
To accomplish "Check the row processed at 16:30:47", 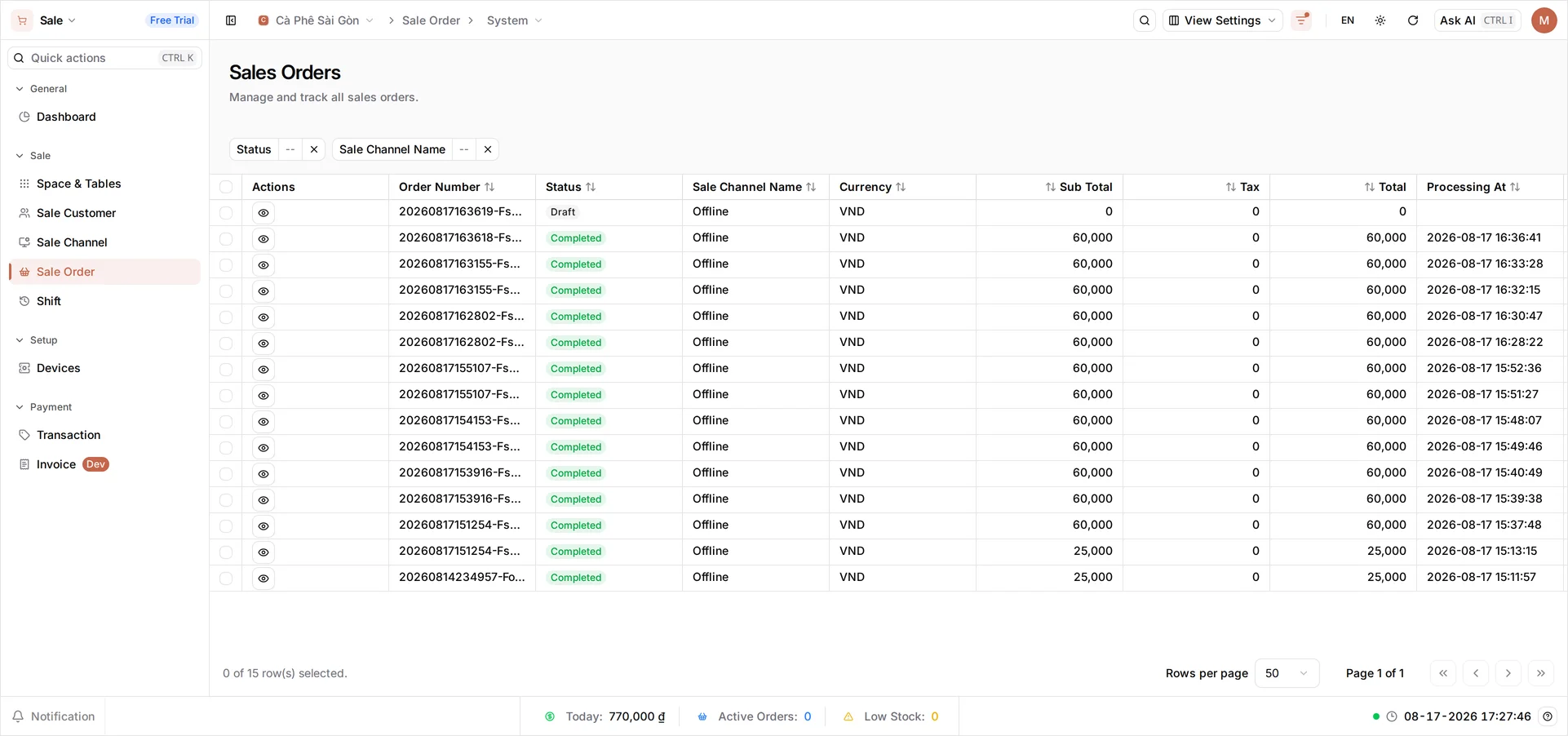I will click(226, 317).
